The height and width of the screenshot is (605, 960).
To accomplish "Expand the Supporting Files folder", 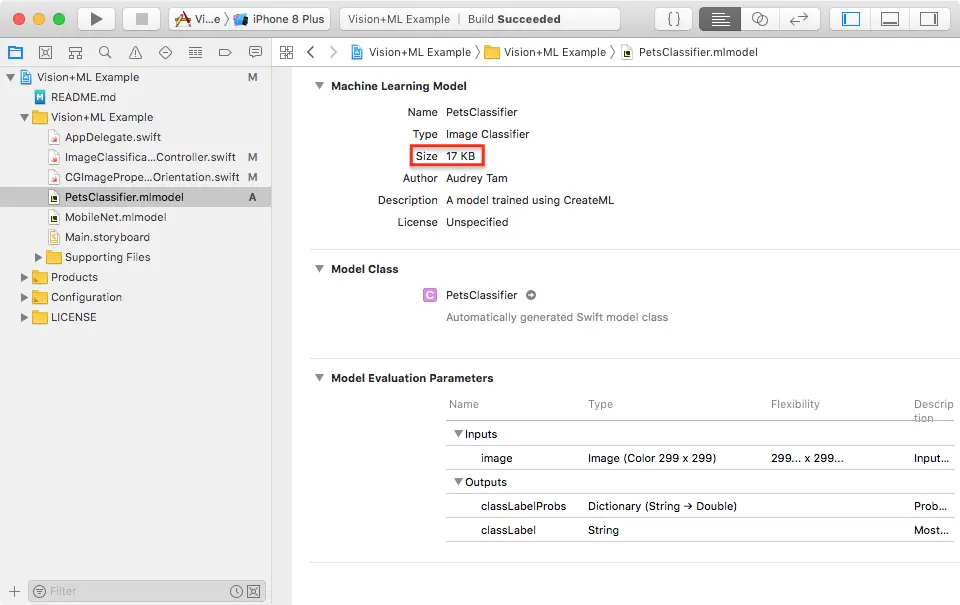I will tap(39, 257).
